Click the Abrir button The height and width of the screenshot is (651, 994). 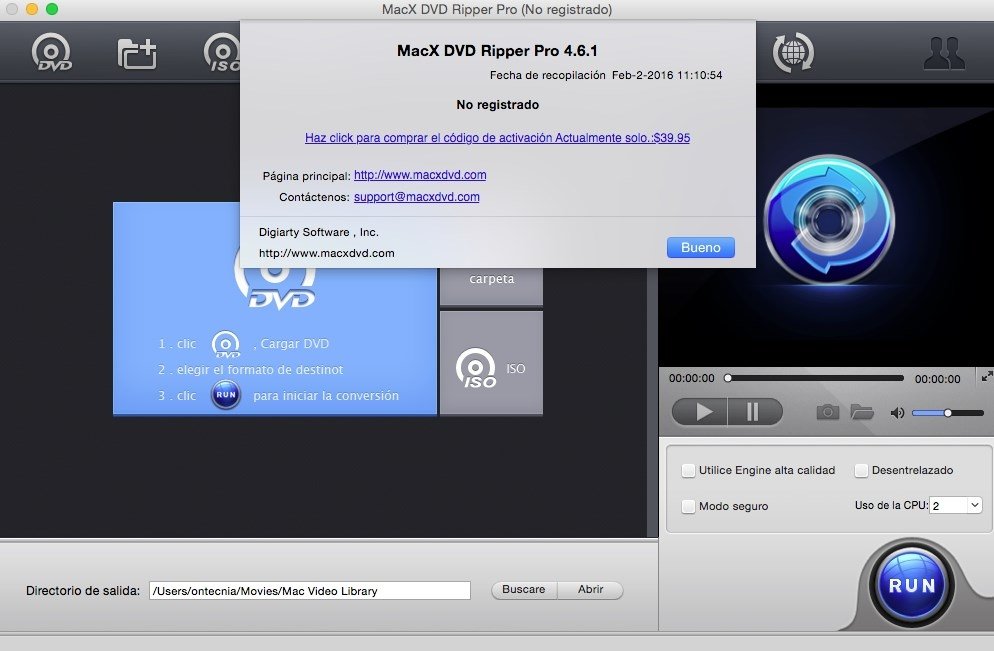click(590, 590)
